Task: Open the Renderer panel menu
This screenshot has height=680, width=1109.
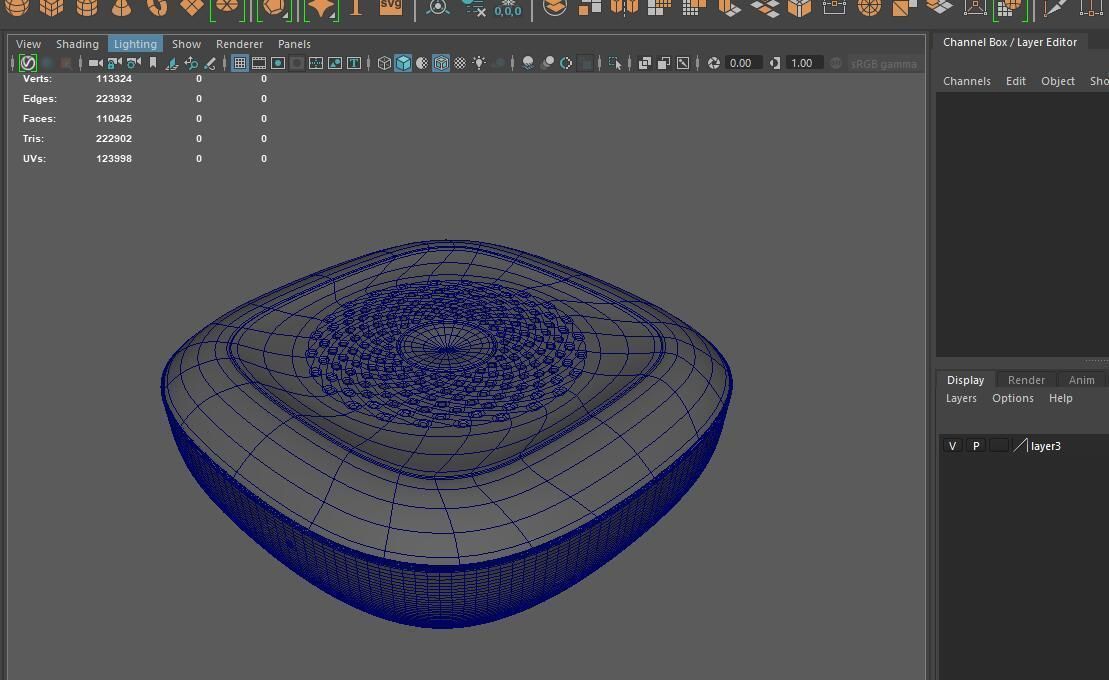Action: pyautogui.click(x=239, y=44)
